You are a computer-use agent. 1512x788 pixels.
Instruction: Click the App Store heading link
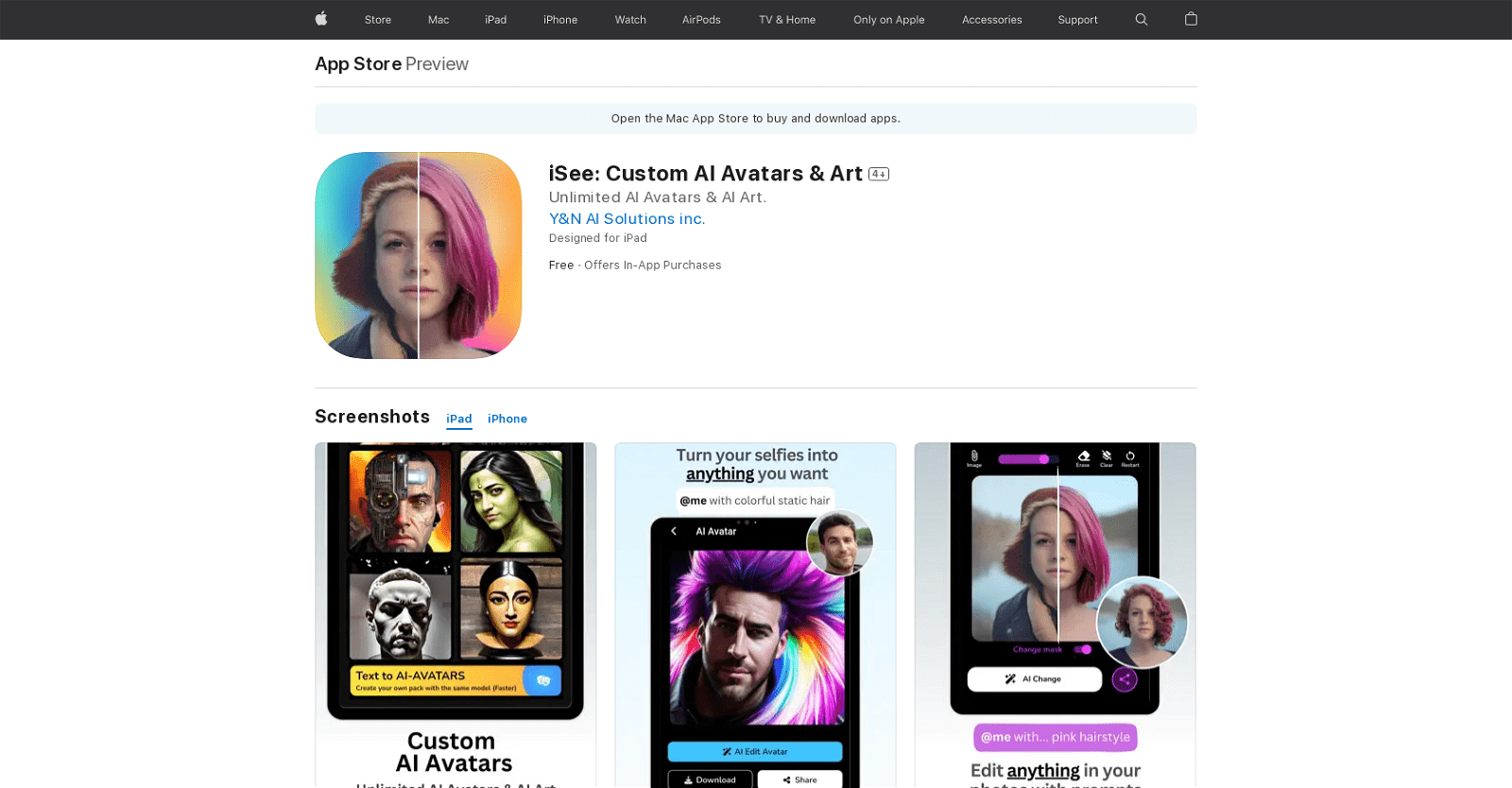click(358, 63)
